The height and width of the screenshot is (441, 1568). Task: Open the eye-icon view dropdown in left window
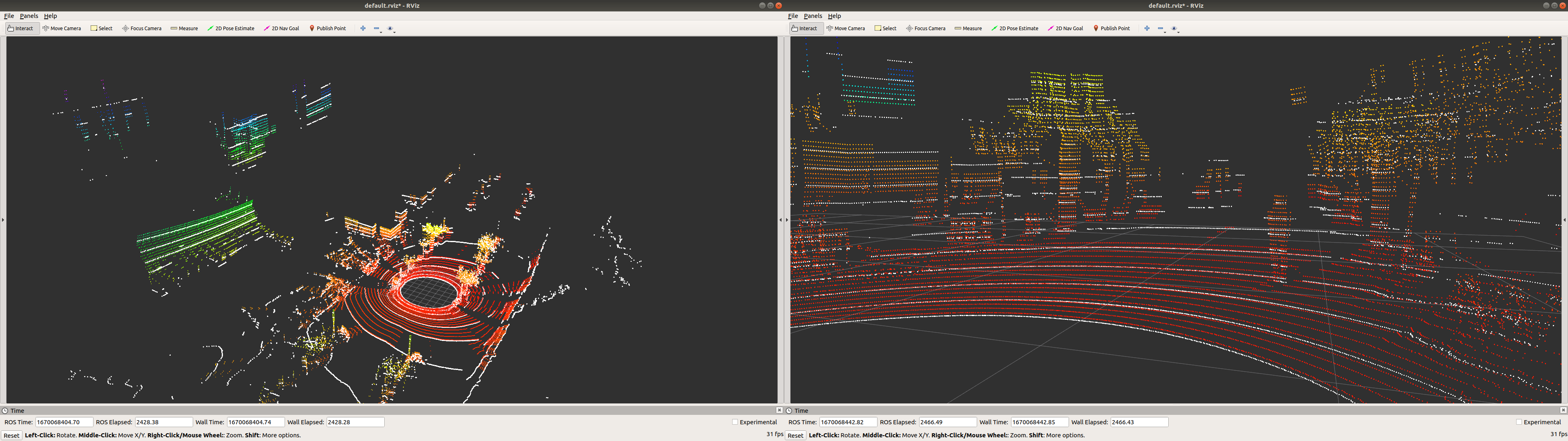392,28
